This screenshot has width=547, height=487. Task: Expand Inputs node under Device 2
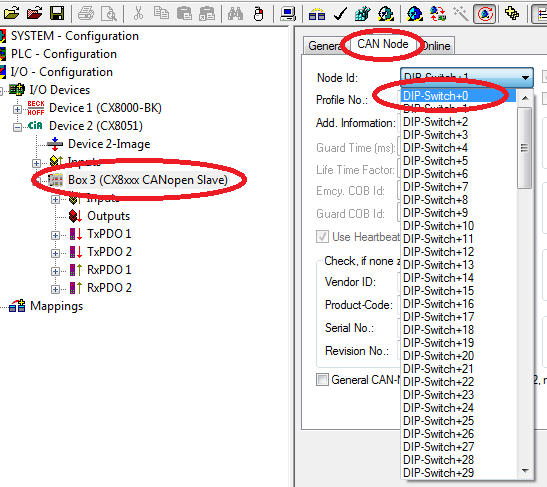(x=36, y=163)
